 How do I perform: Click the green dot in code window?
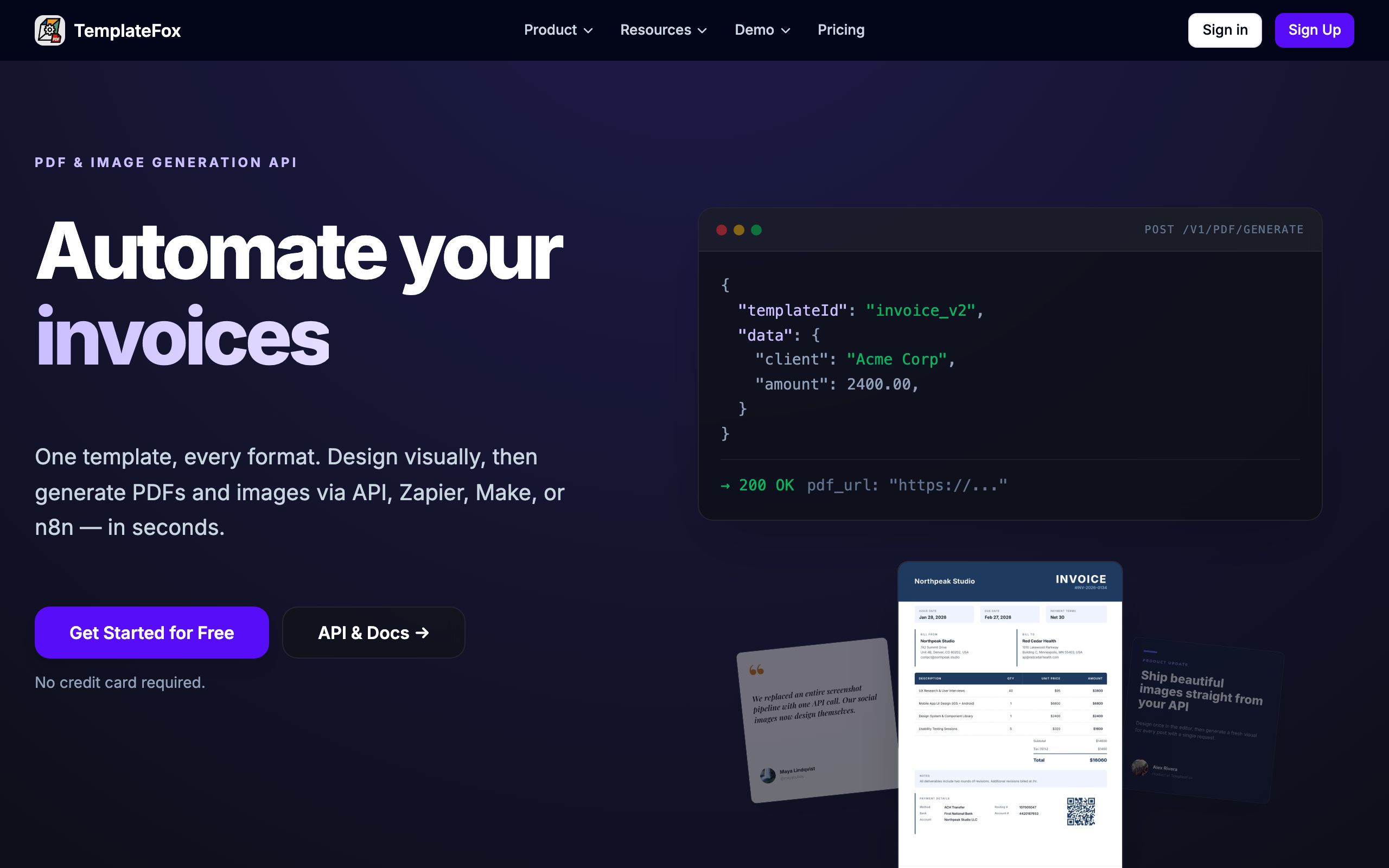756,230
